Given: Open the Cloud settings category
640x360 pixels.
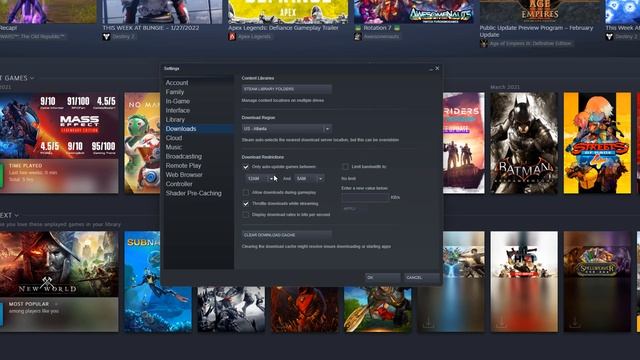Looking at the screenshot, I should pyautogui.click(x=174, y=138).
